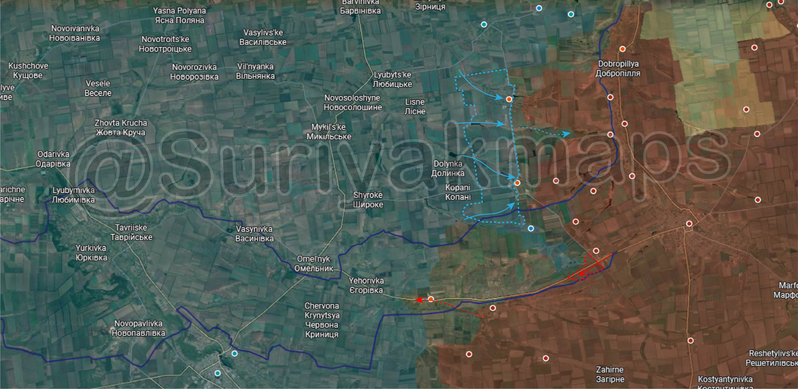Click the Mykil's'ke place label
This screenshot has width=798, height=389.
point(329,131)
